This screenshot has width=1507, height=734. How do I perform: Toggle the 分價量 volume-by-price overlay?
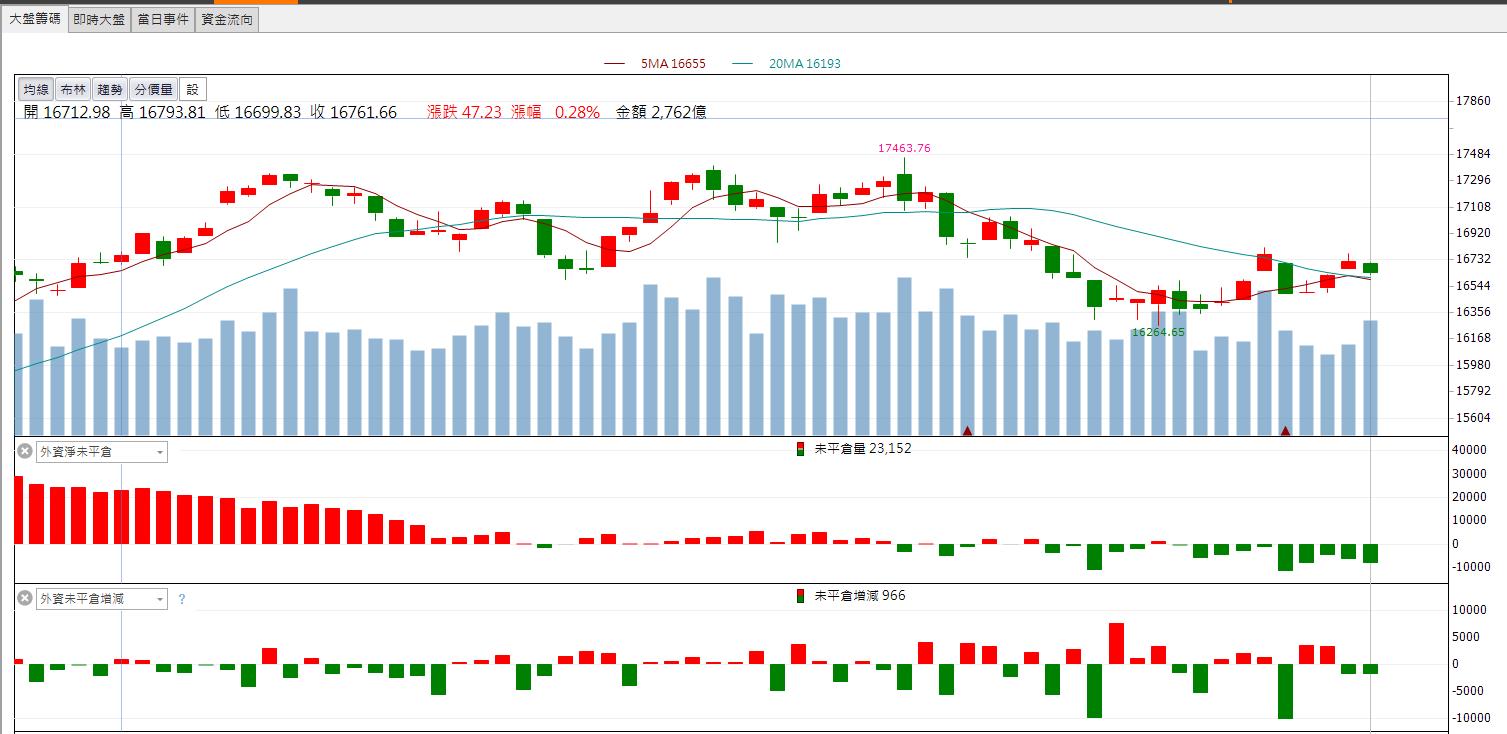coord(154,89)
